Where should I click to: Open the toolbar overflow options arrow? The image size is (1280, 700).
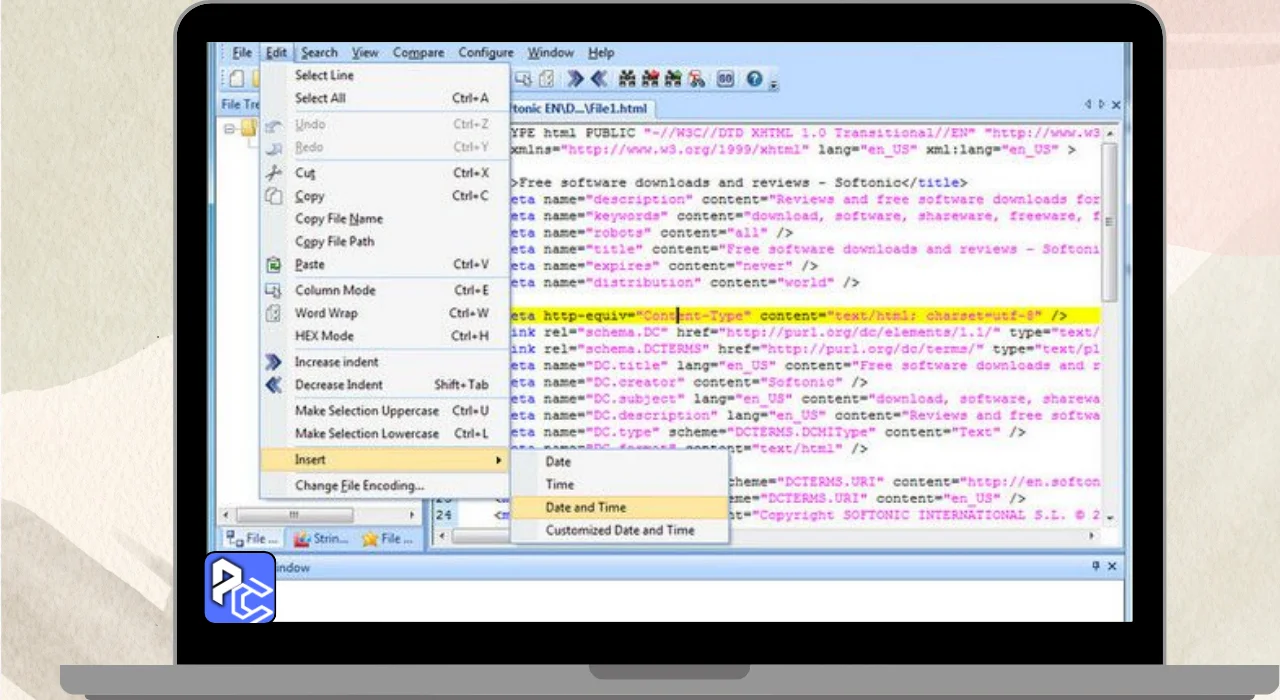(x=774, y=82)
